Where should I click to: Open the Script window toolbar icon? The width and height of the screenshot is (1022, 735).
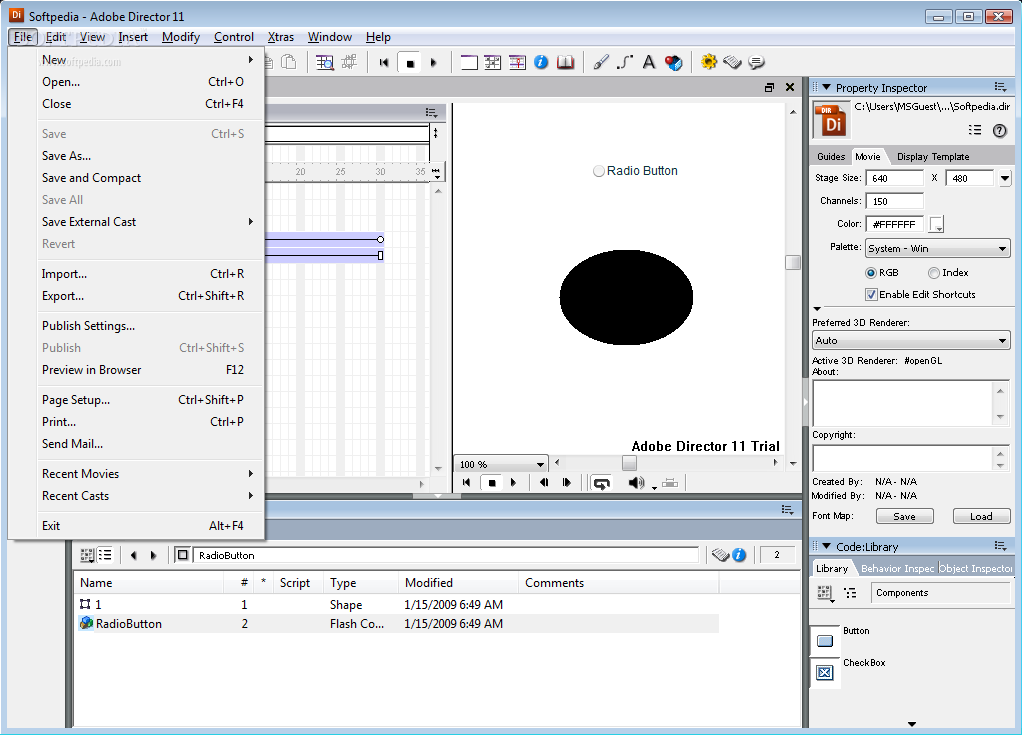coord(733,63)
